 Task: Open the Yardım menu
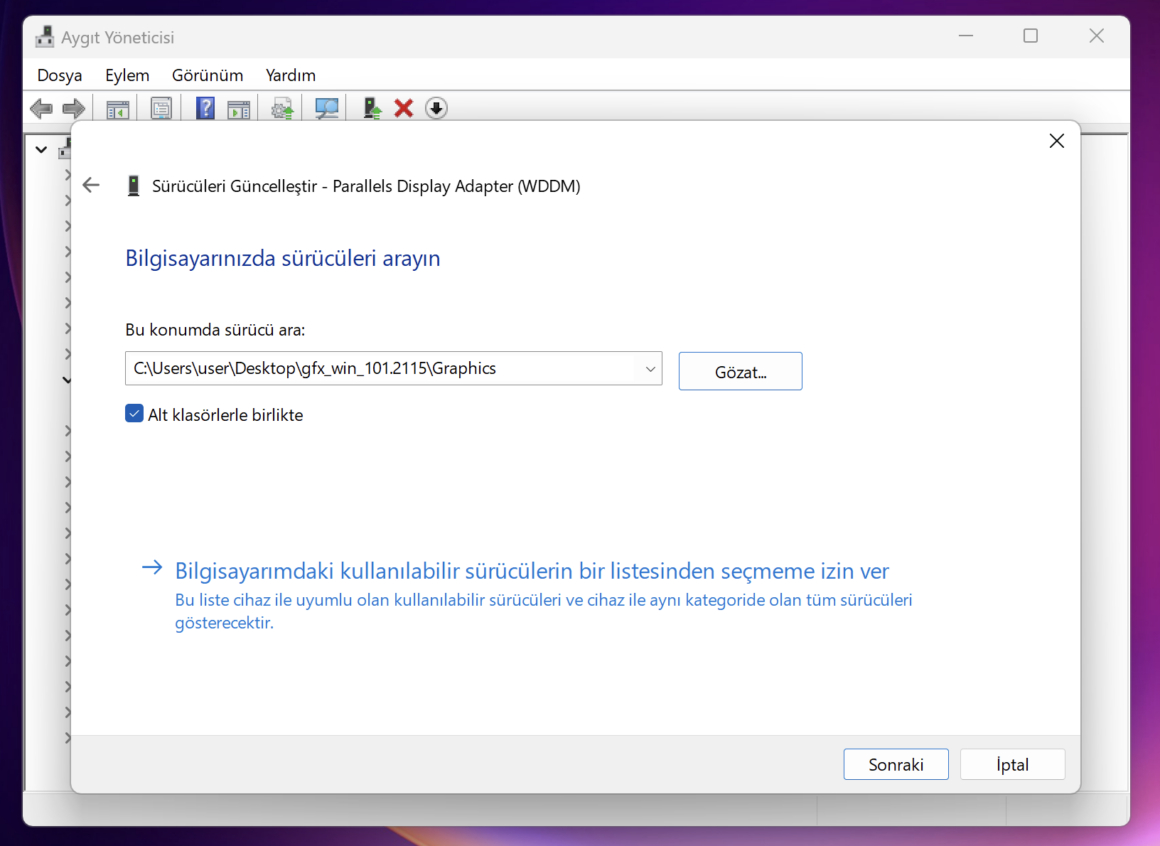click(x=290, y=75)
